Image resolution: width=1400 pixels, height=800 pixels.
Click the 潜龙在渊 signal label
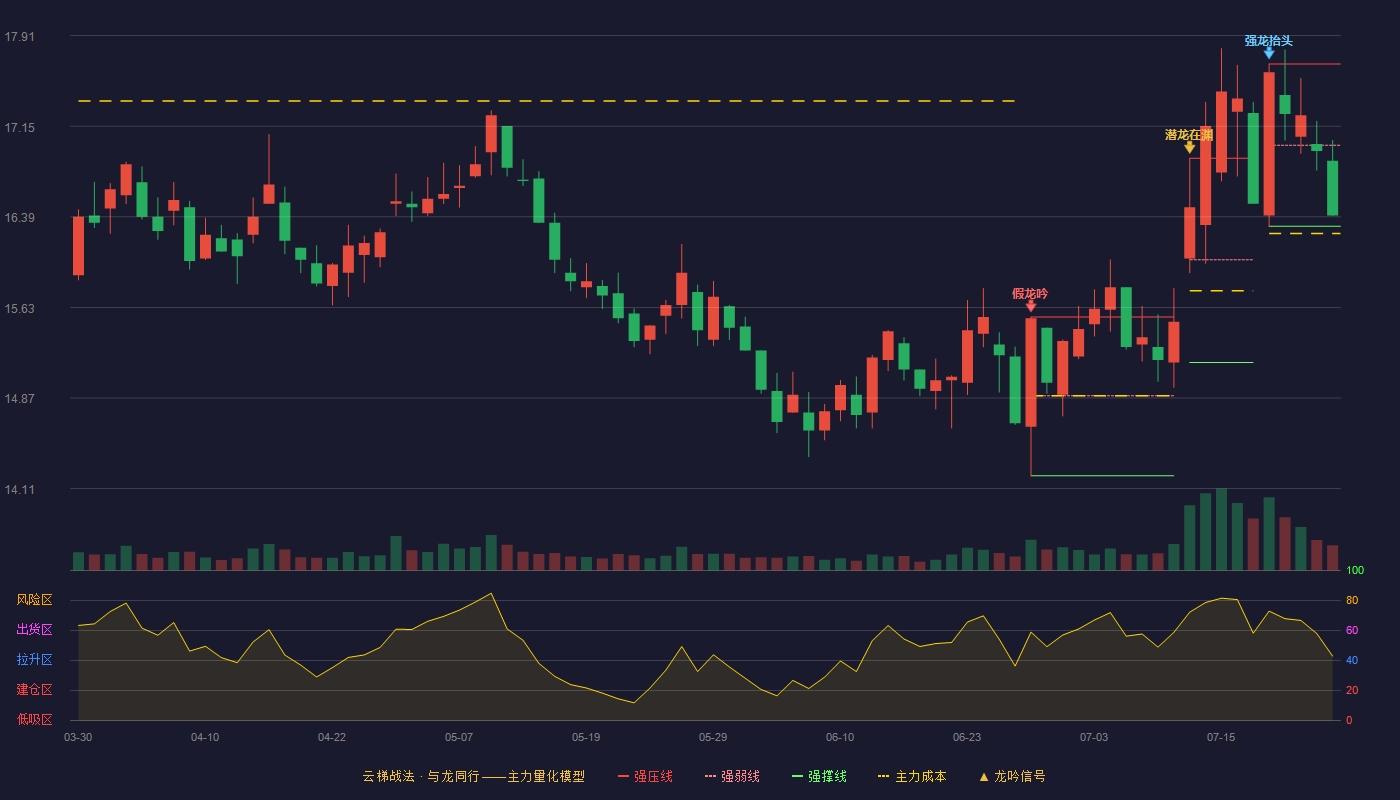pyautogui.click(x=1189, y=135)
